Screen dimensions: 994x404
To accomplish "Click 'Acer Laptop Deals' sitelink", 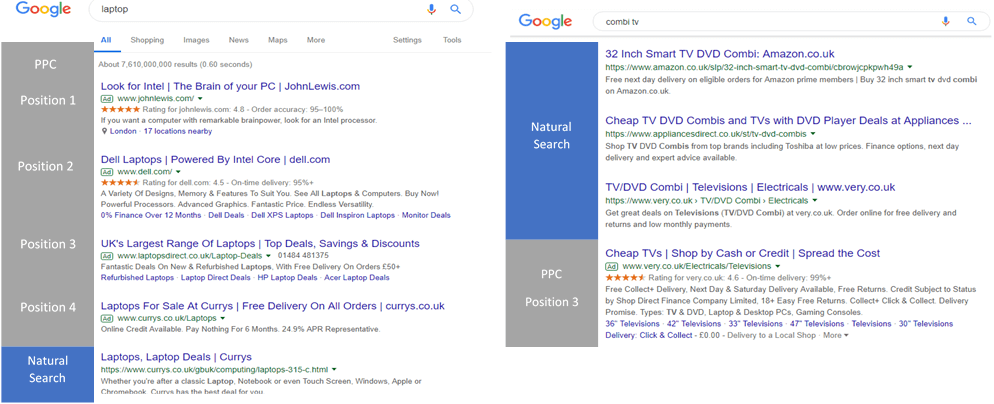I will coord(357,278).
